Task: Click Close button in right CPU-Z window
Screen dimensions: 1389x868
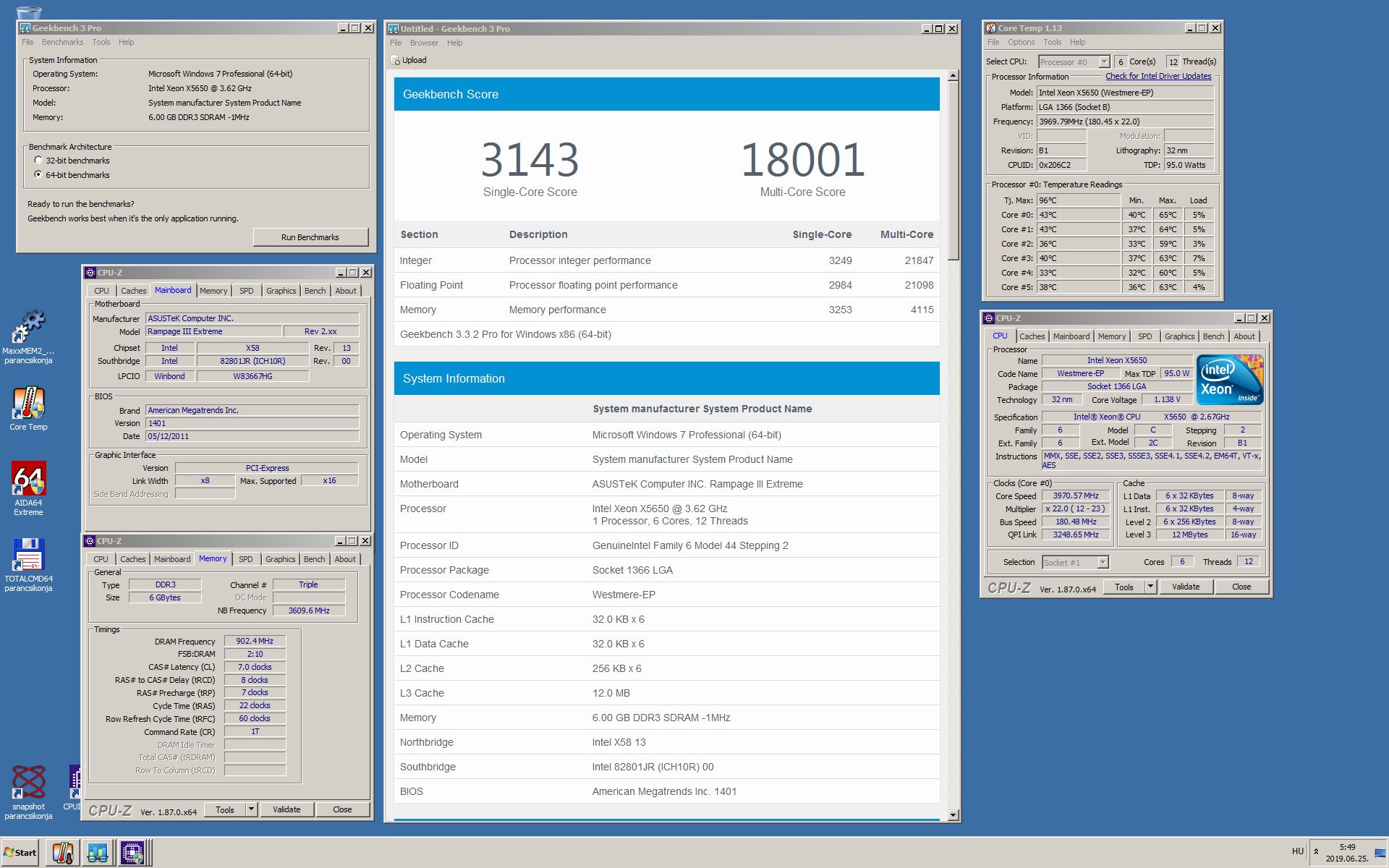Action: click(1241, 587)
